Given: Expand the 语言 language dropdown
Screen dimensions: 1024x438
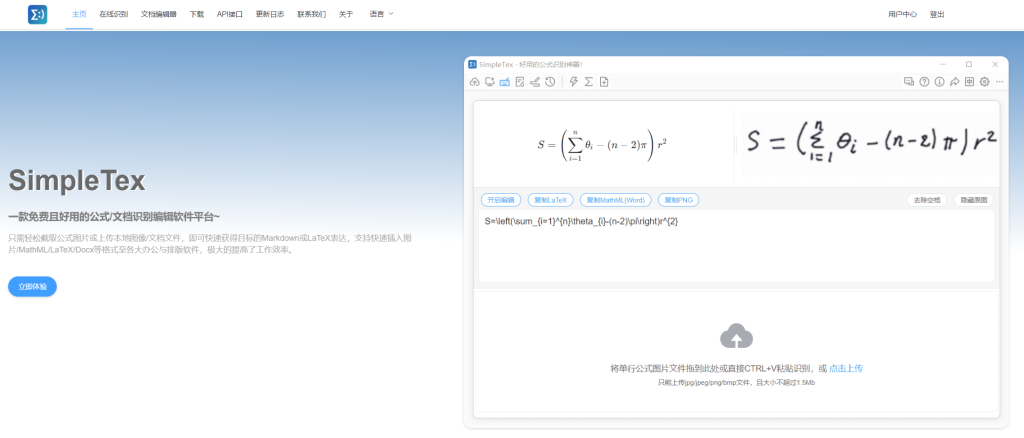Looking at the screenshot, I should click(x=381, y=14).
